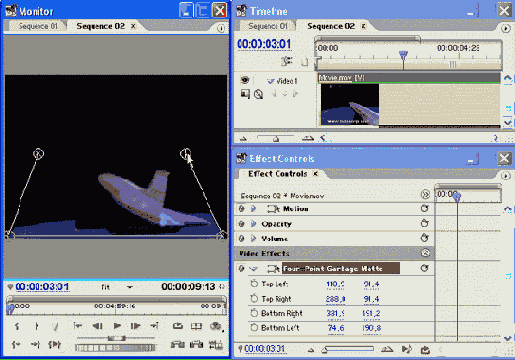Click Timeline current timecode display
Viewport: 515px width, 360px height.
point(264,44)
